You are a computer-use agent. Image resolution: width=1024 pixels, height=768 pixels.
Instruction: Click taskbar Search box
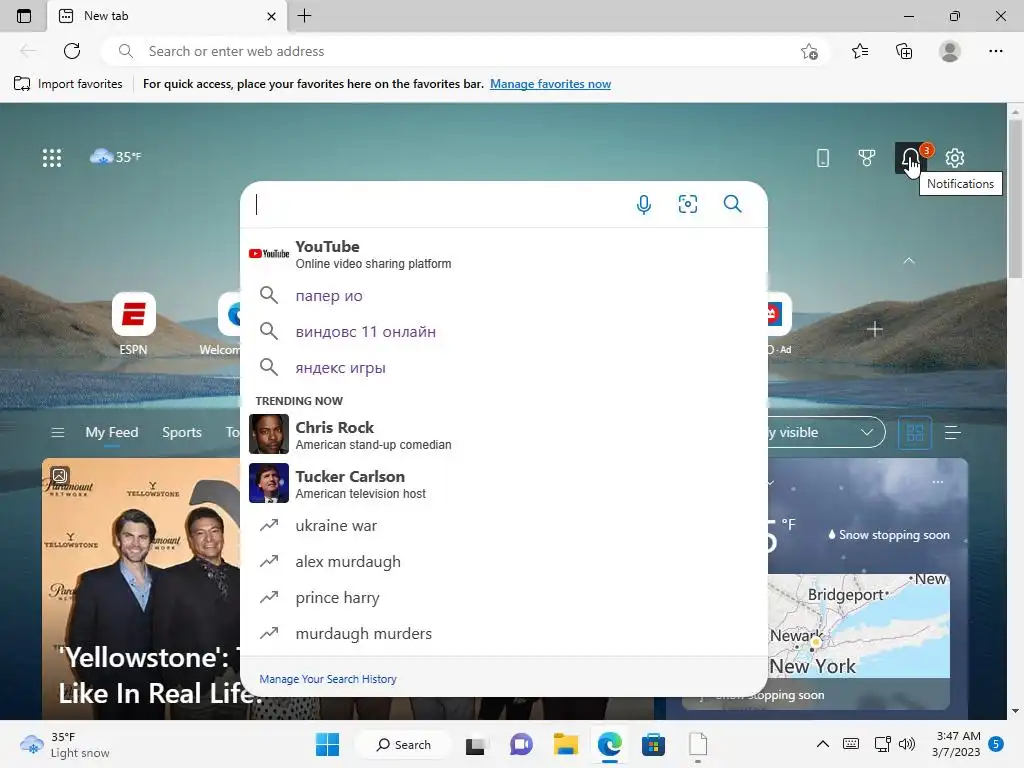pos(404,744)
